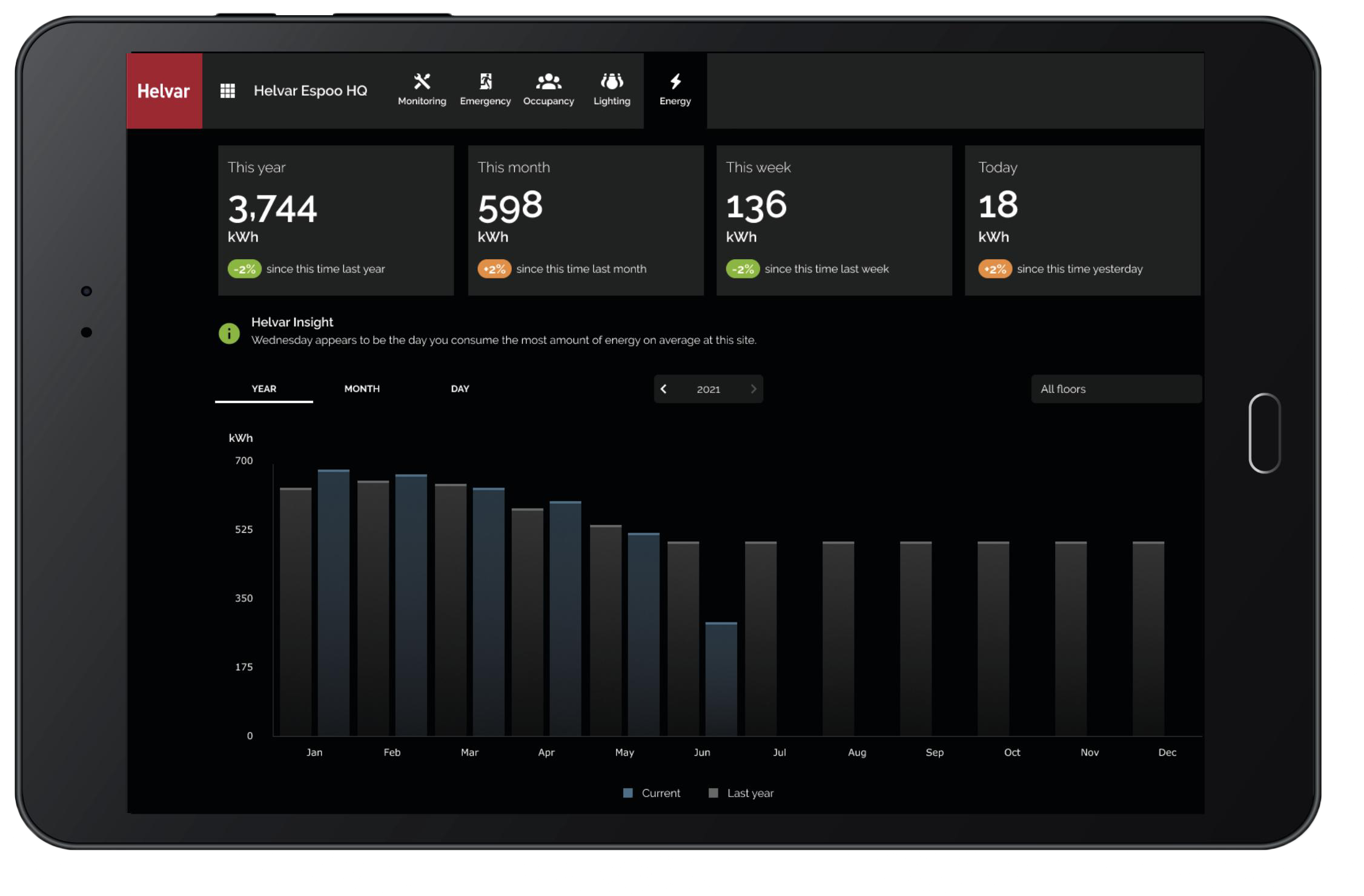The height and width of the screenshot is (896, 1364).
Task: Open the grid apps menu icon
Action: click(228, 91)
